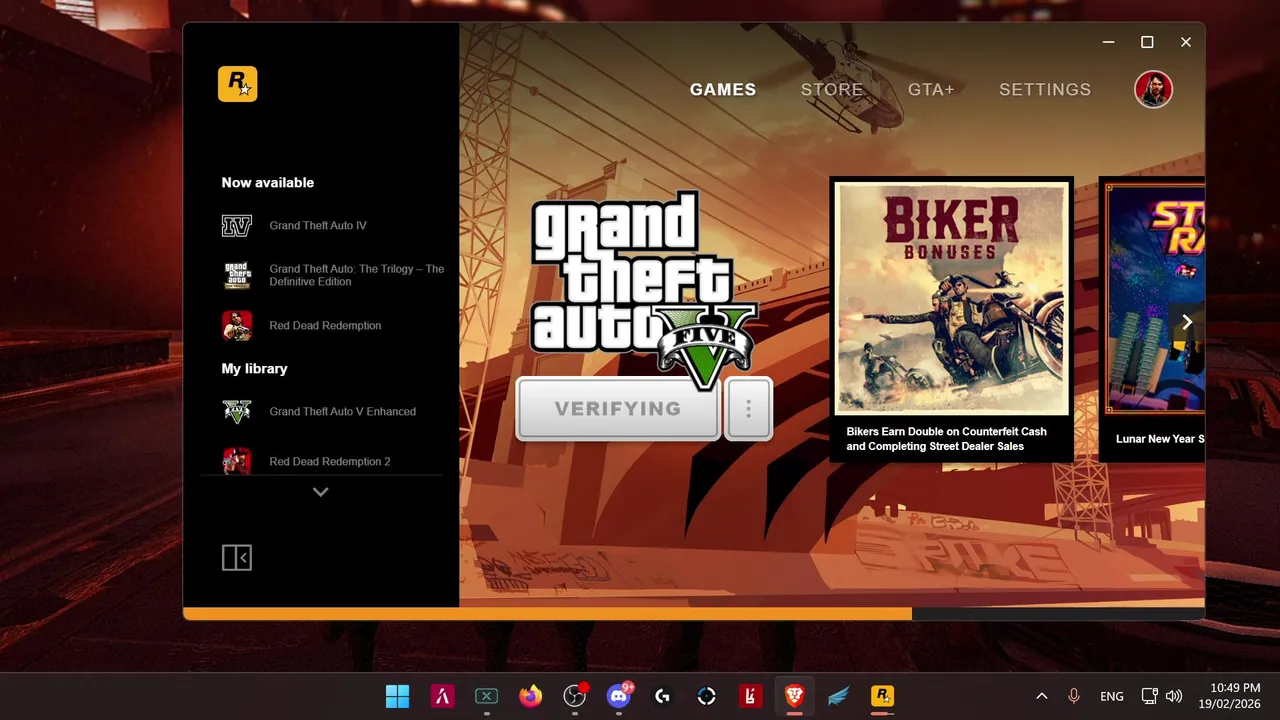Click the circular blue-ring taskbar icon

706,696
